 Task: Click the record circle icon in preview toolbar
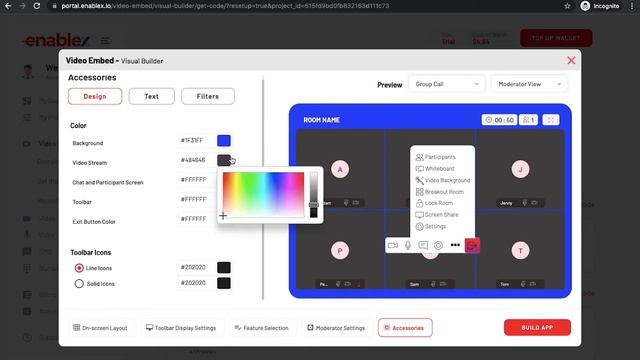coord(438,245)
